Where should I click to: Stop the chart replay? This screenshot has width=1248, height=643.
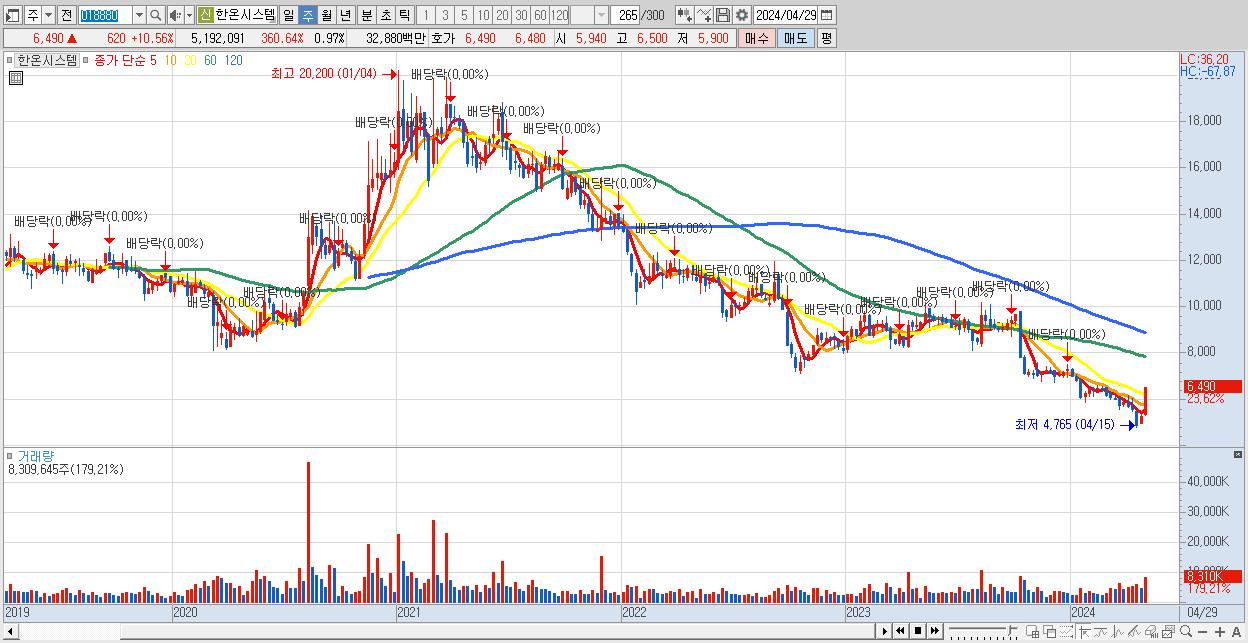918,631
